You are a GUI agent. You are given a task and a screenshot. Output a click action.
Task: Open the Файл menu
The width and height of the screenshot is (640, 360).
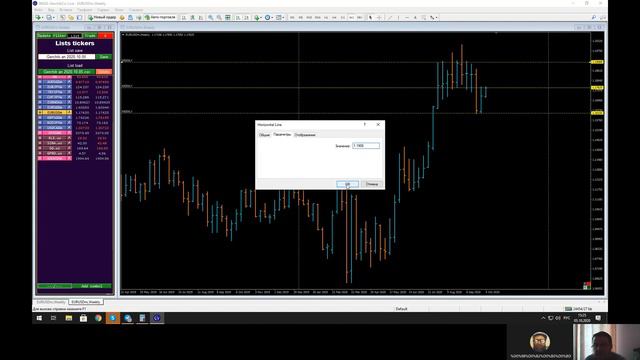pos(39,9)
